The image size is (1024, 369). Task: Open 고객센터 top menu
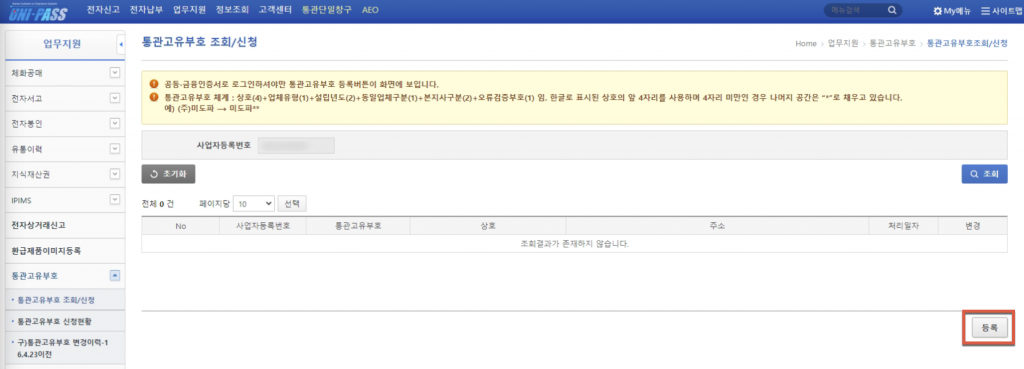276,10
